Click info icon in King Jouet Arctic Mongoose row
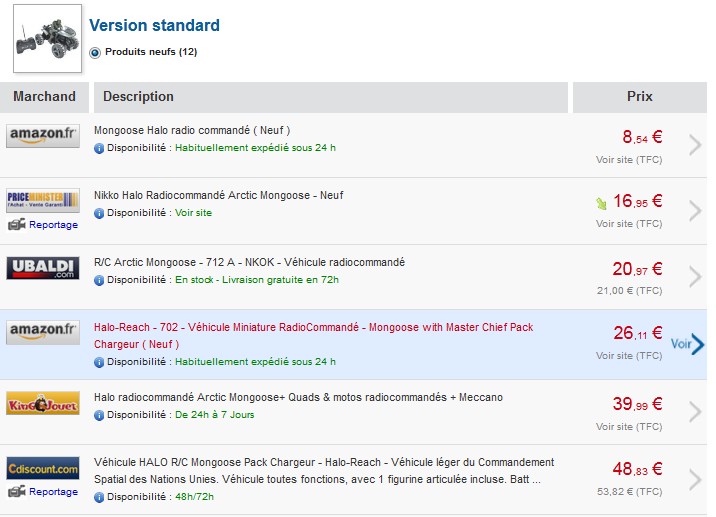Viewport: 716px width, 517px height. point(99,416)
